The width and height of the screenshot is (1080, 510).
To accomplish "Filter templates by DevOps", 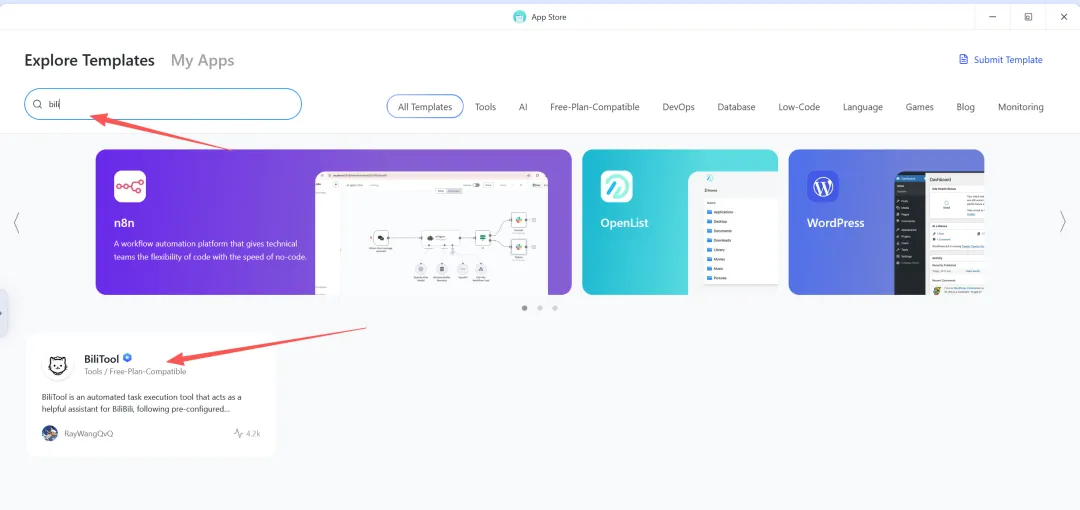I will [x=678, y=107].
